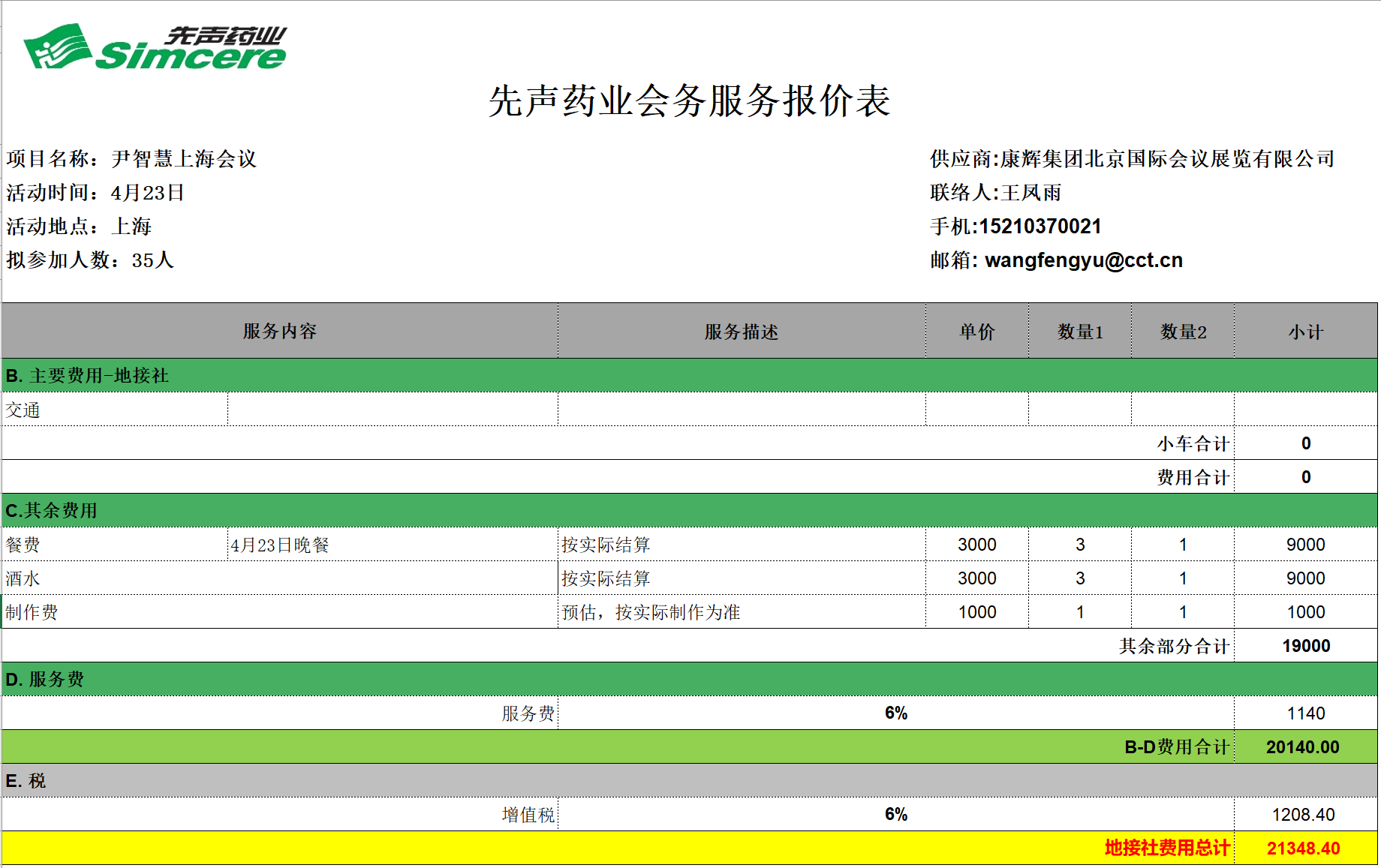The height and width of the screenshot is (868, 1381).
Task: Select the phone number 15210370021 cell
Action: coord(1040,227)
